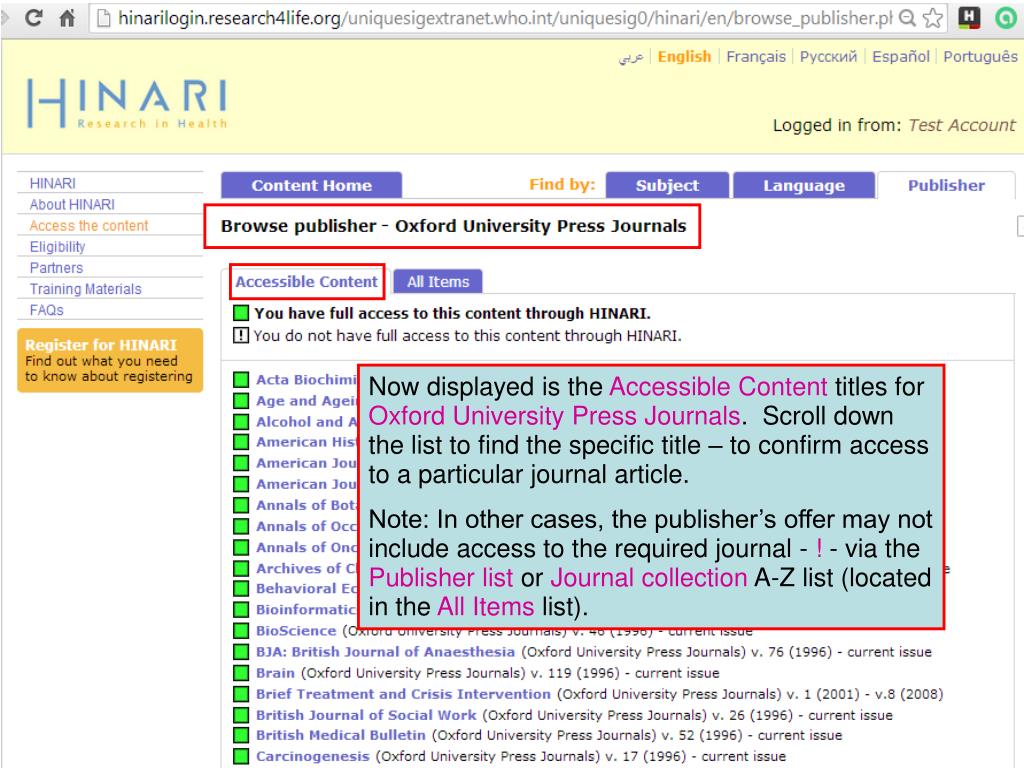Click the green access square beside BioScience

coord(241,631)
